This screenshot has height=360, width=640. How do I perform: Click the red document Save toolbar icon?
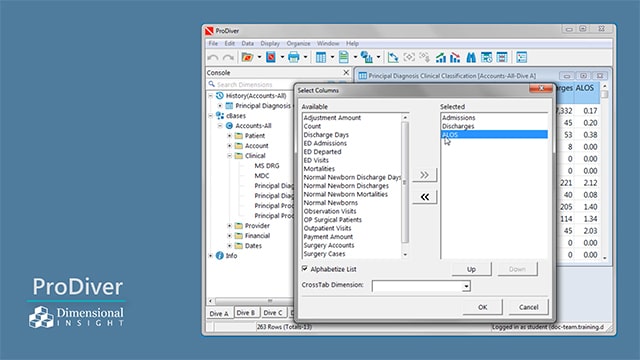[x=271, y=57]
